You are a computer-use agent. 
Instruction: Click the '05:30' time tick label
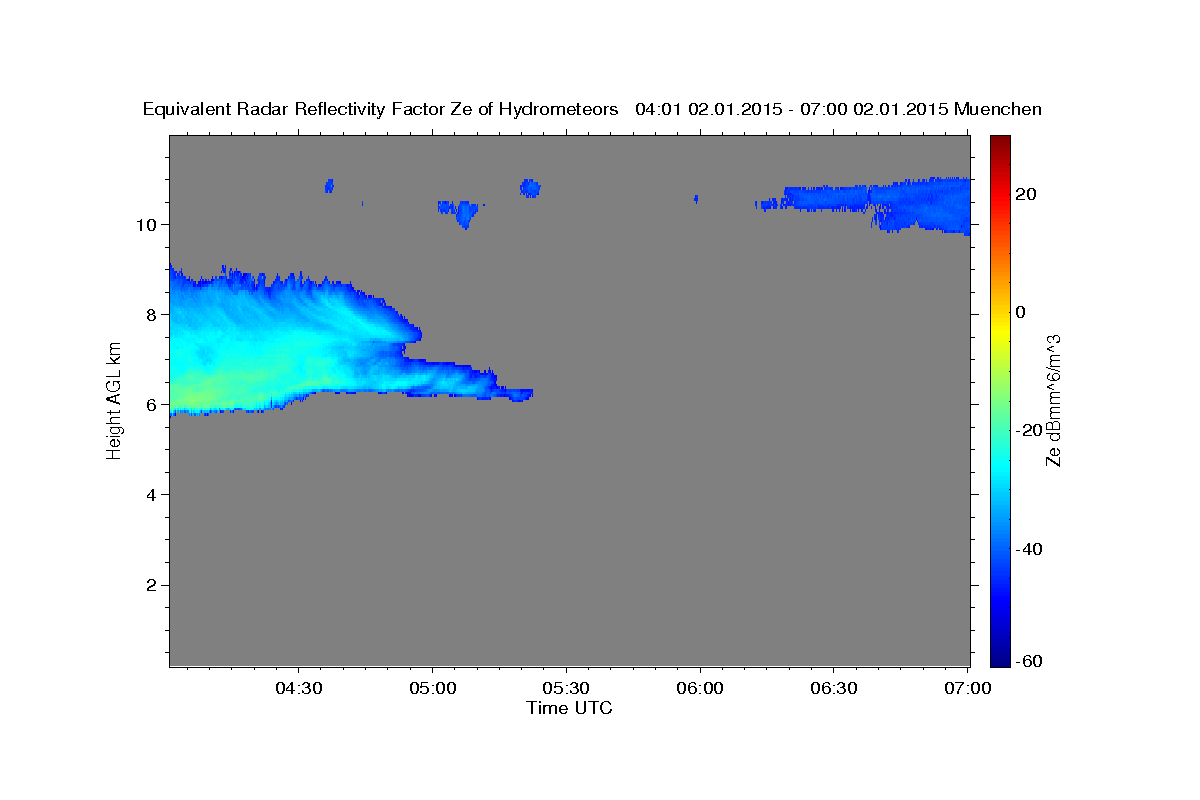point(566,689)
